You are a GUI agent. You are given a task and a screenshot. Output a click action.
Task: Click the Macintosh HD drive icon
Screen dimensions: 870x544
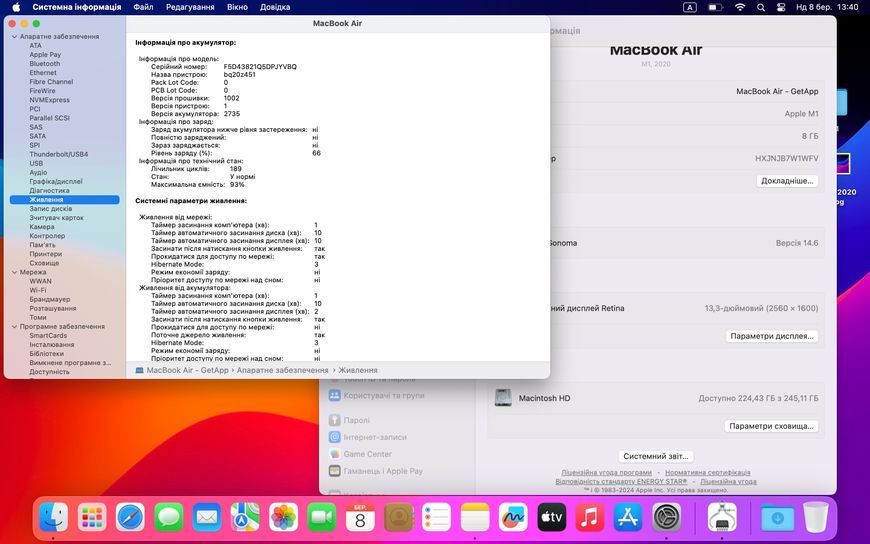tap(503, 398)
